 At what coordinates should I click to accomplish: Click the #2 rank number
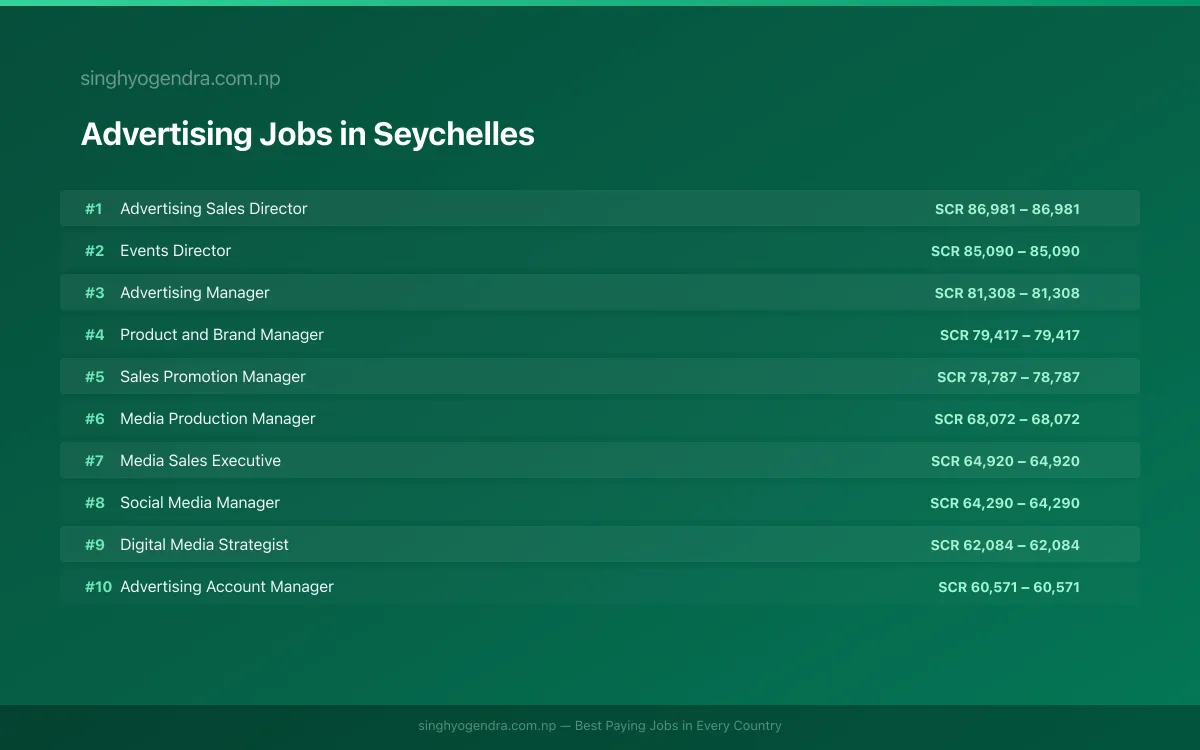(x=94, y=251)
